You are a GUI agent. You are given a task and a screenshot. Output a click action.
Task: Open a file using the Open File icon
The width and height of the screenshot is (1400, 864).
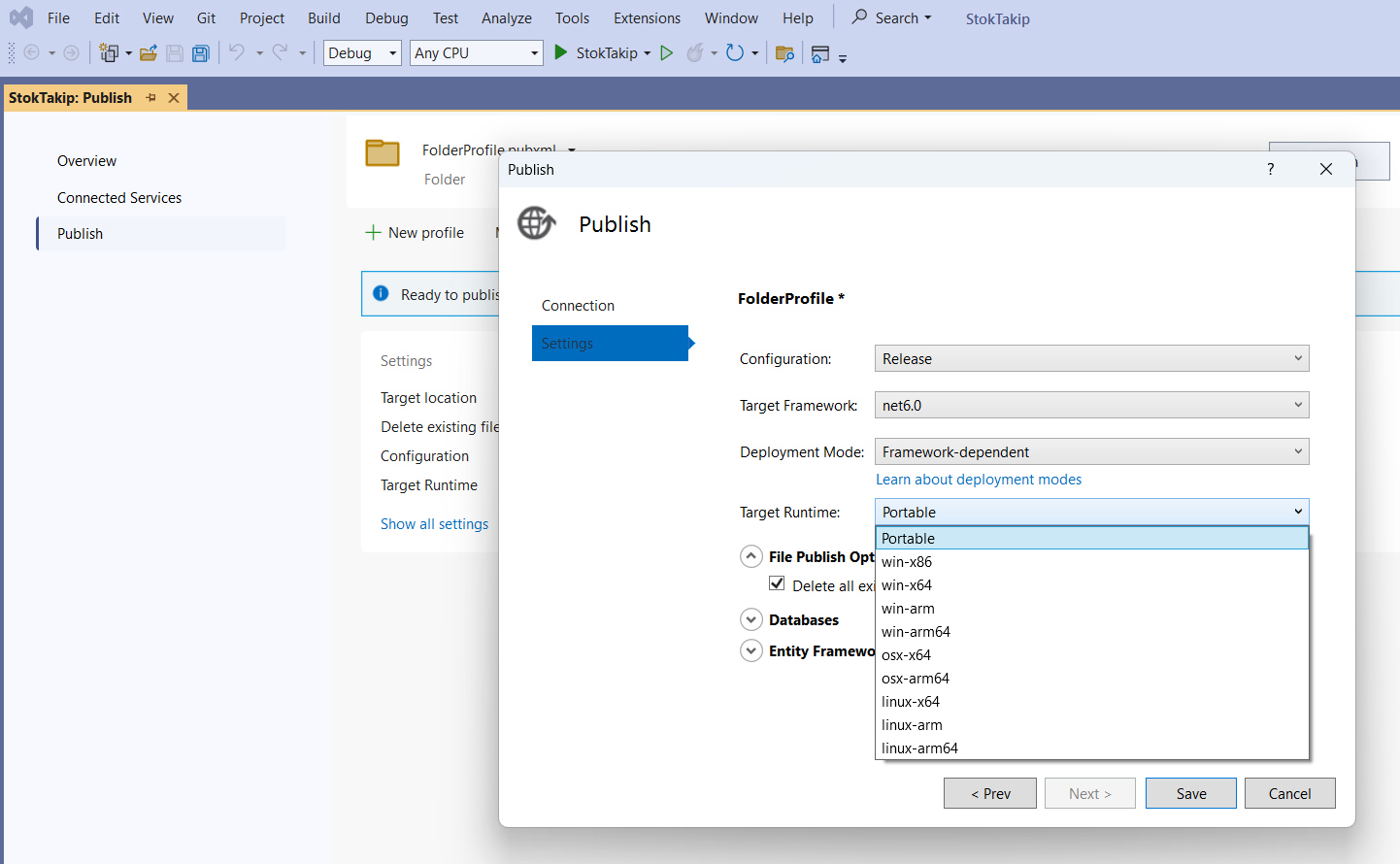point(148,52)
